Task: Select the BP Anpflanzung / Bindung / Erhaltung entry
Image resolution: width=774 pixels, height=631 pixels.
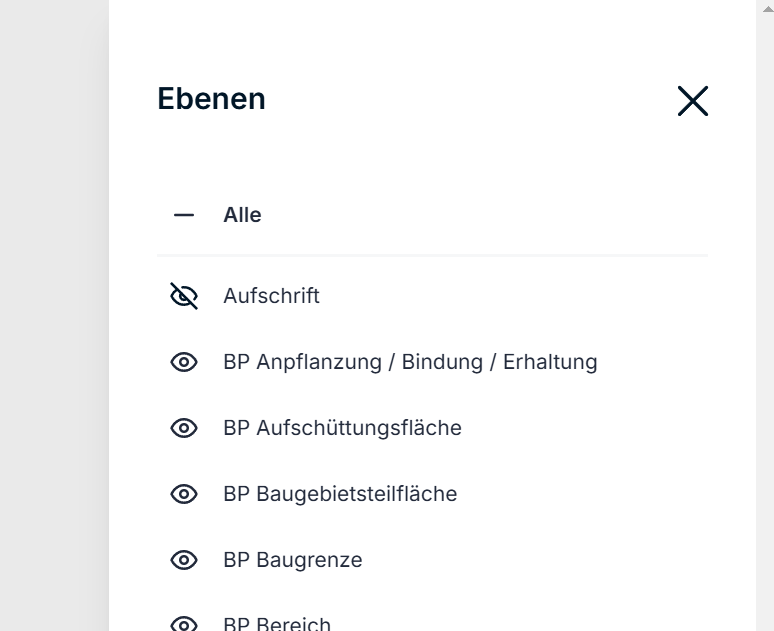Action: point(410,362)
